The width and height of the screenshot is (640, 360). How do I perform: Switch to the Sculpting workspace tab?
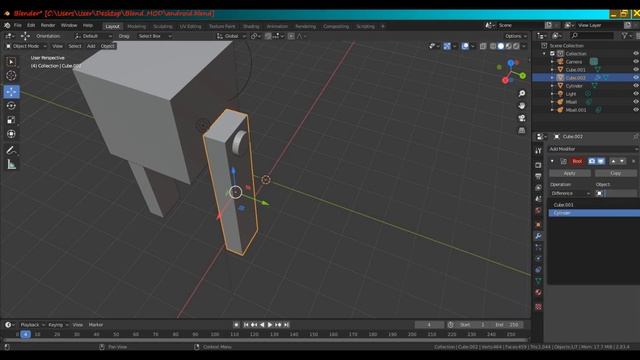point(163,27)
